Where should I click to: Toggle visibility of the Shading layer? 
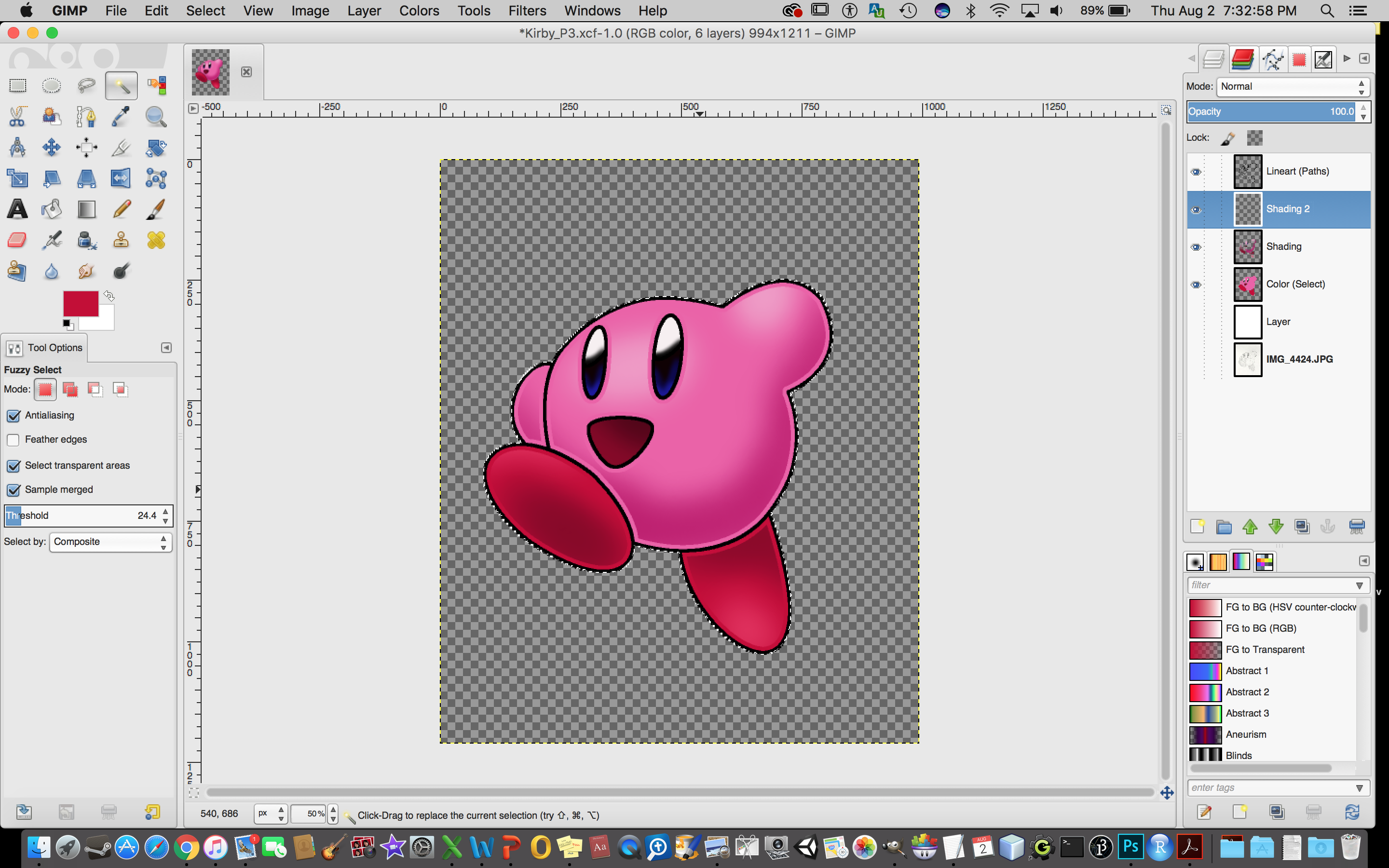(1196, 247)
